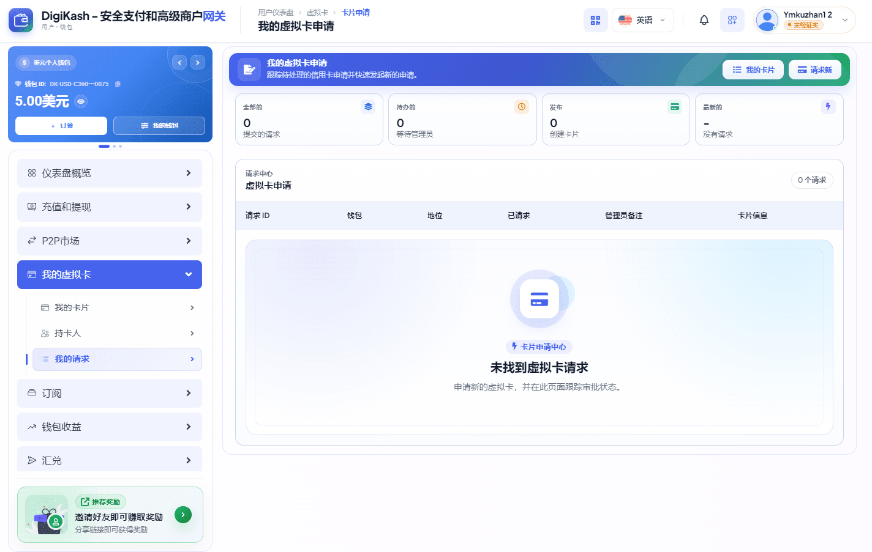Click 用户仪表盘 breadcrumb link
Viewport: 872px width, 552px height.
click(275, 12)
